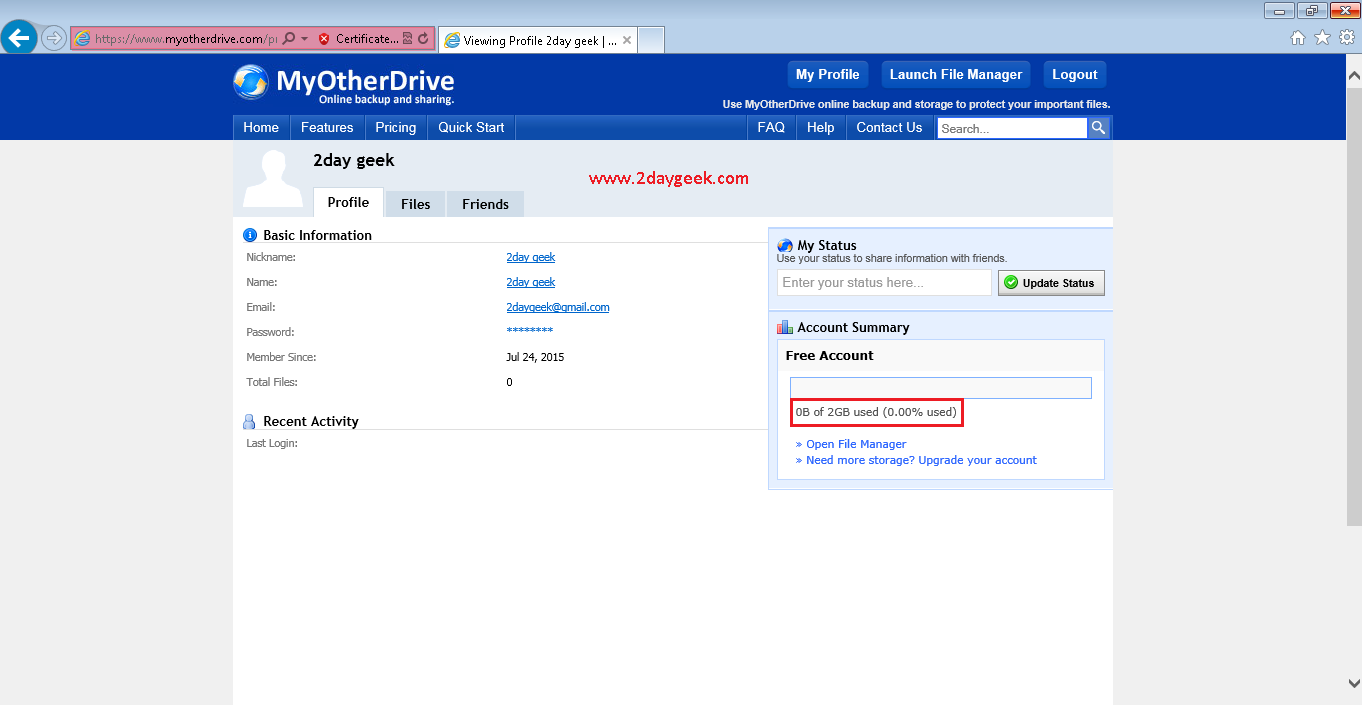Click the scrollbar down arrow
The height and width of the screenshot is (705, 1362).
1354,684
